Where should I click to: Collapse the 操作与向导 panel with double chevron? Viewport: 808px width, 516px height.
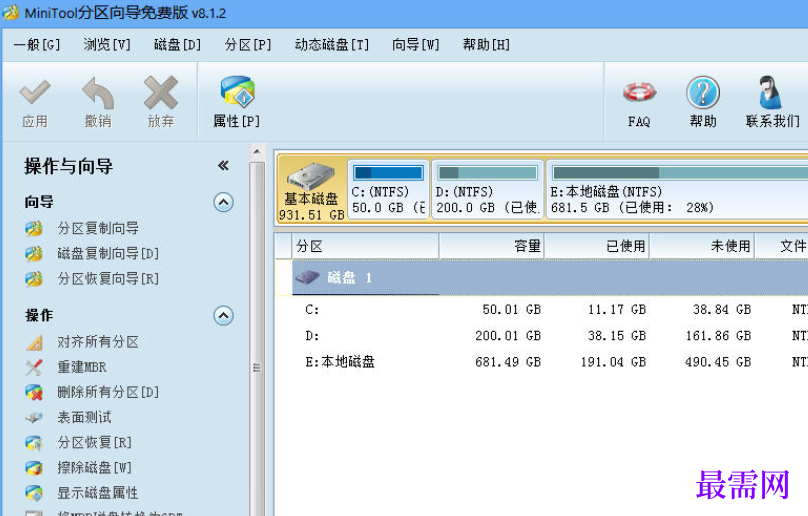[x=223, y=165]
